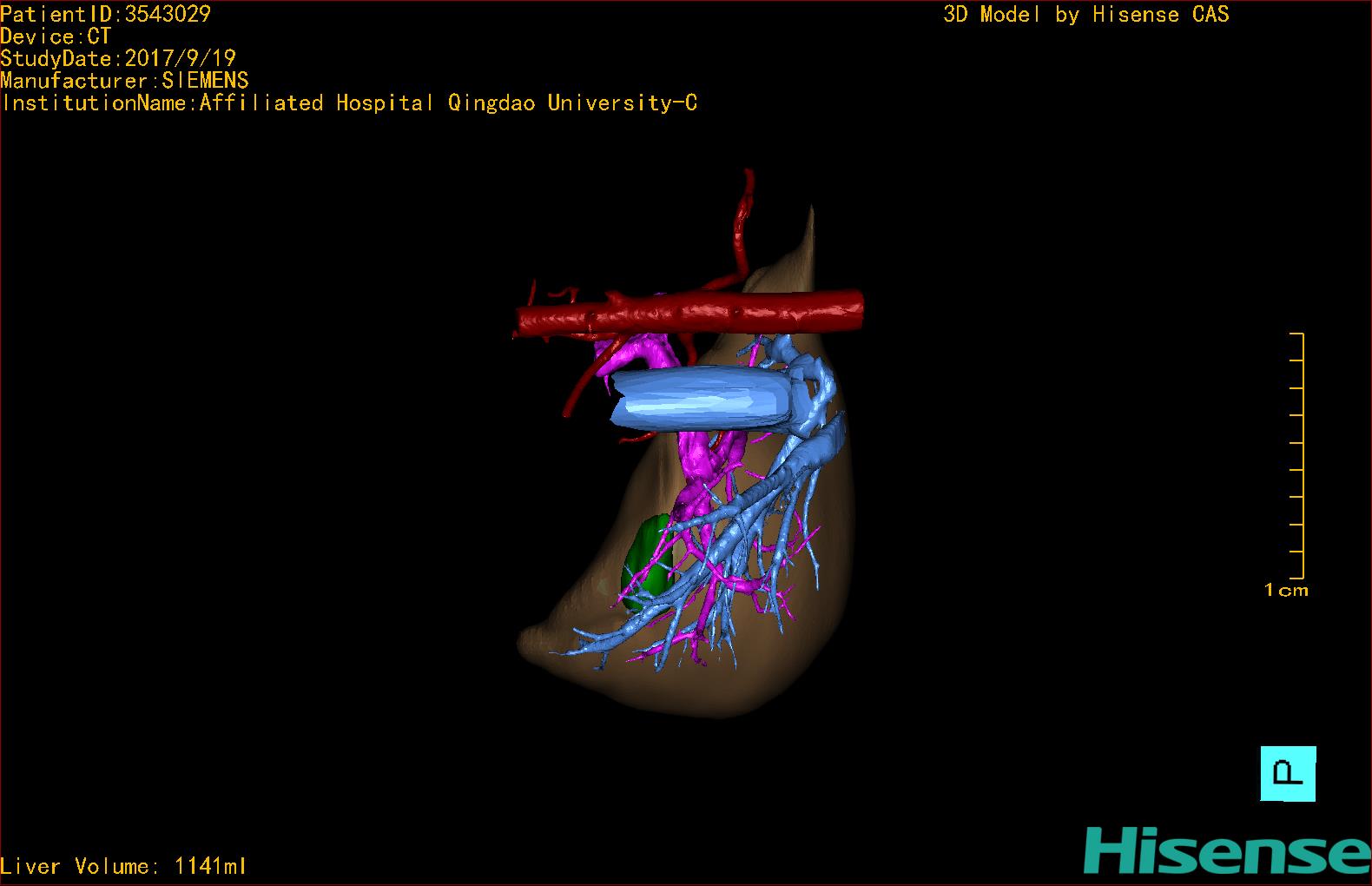Select the PatientID:3543029 text
The width and height of the screenshot is (1372, 886).
(x=106, y=14)
